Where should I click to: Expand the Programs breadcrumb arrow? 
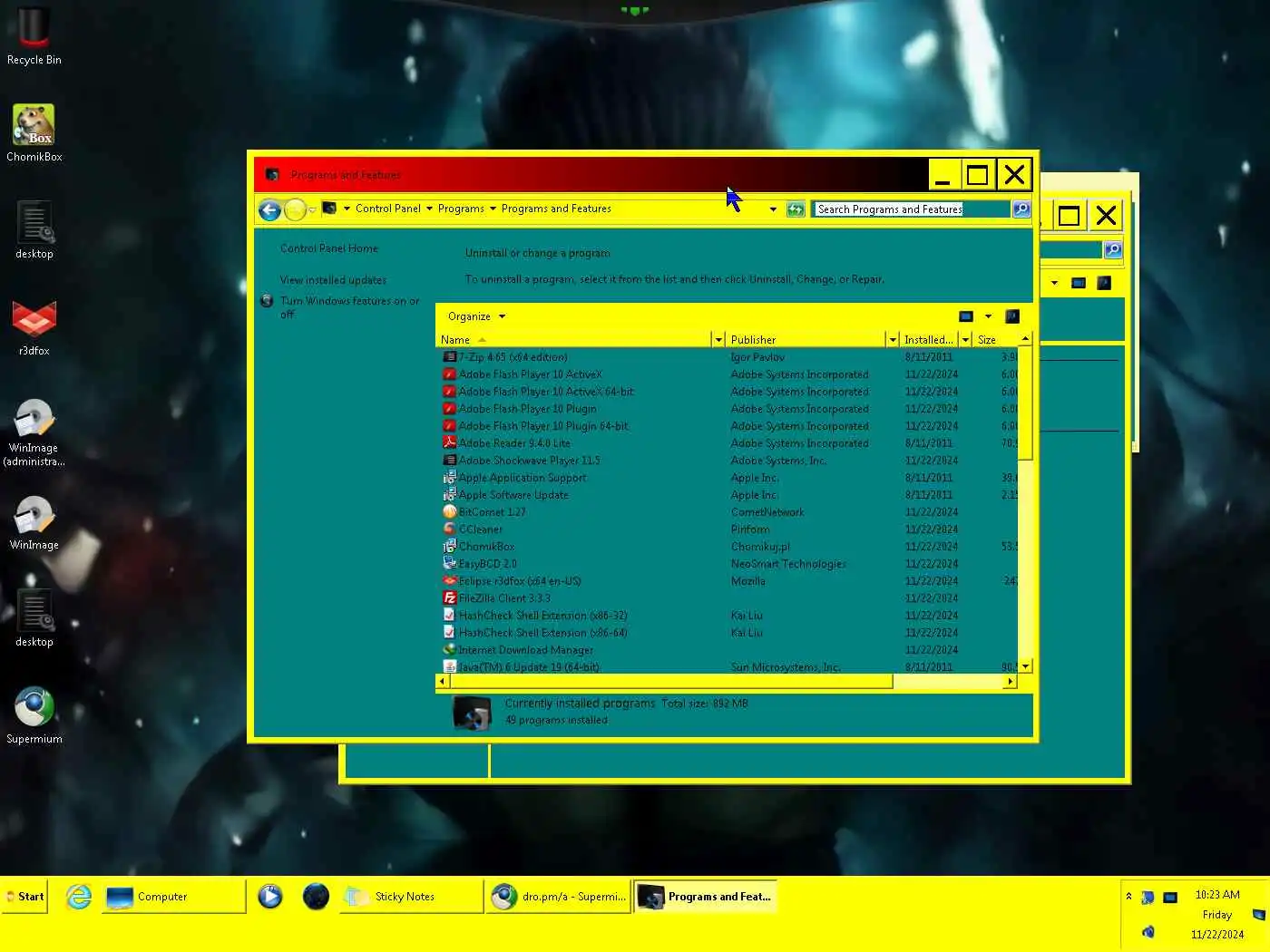493,209
